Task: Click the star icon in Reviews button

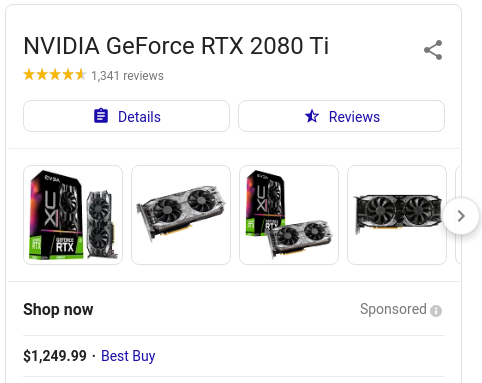Action: tap(312, 116)
